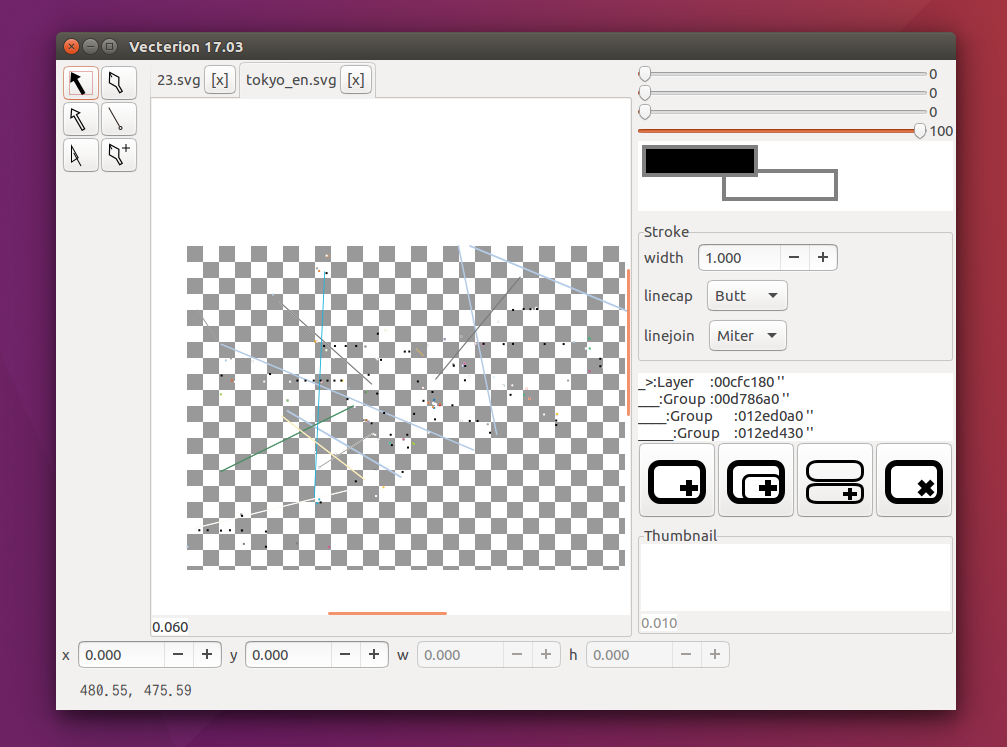Click the new layer button
Image resolution: width=1007 pixels, height=747 pixels.
click(x=677, y=480)
